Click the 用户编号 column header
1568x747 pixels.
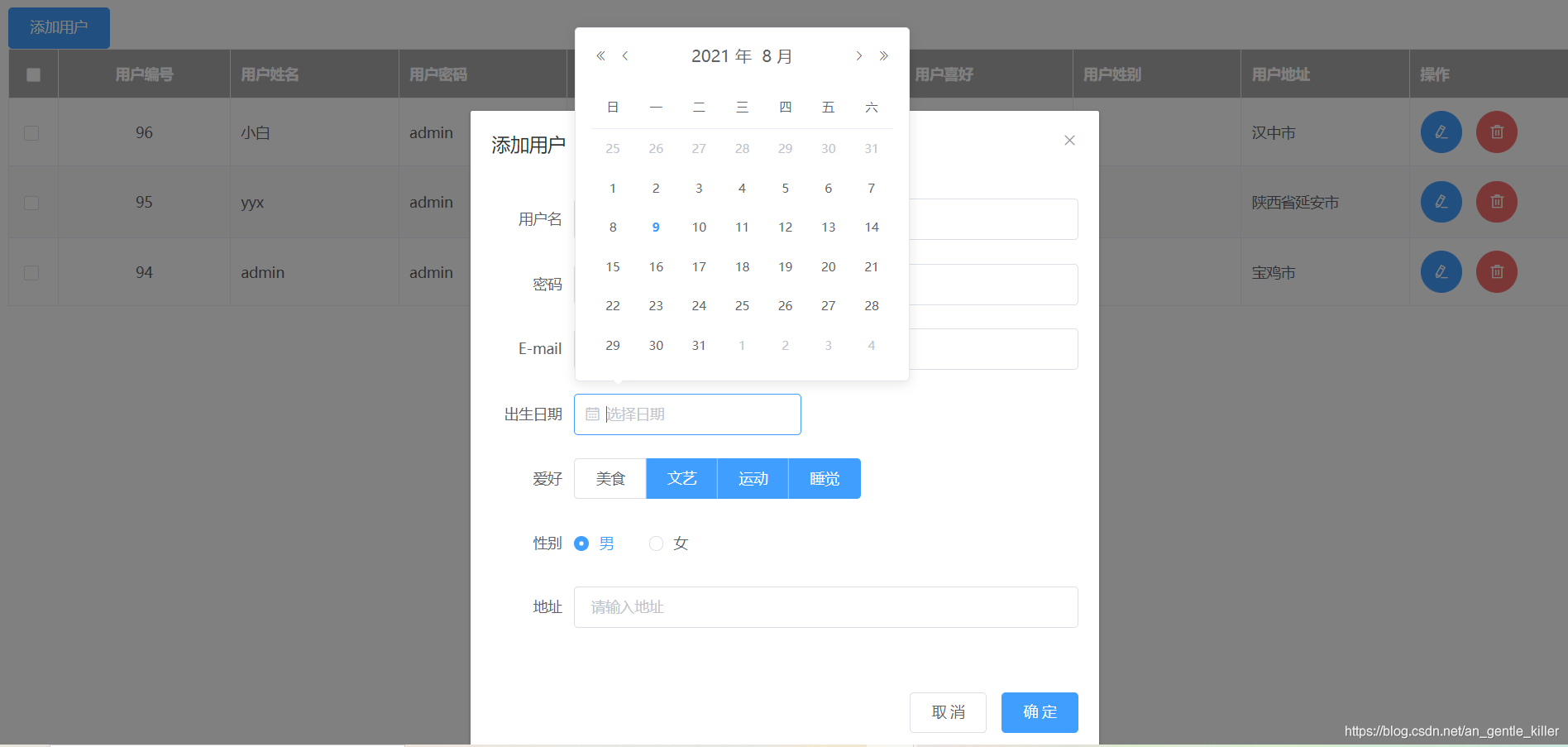pos(144,74)
